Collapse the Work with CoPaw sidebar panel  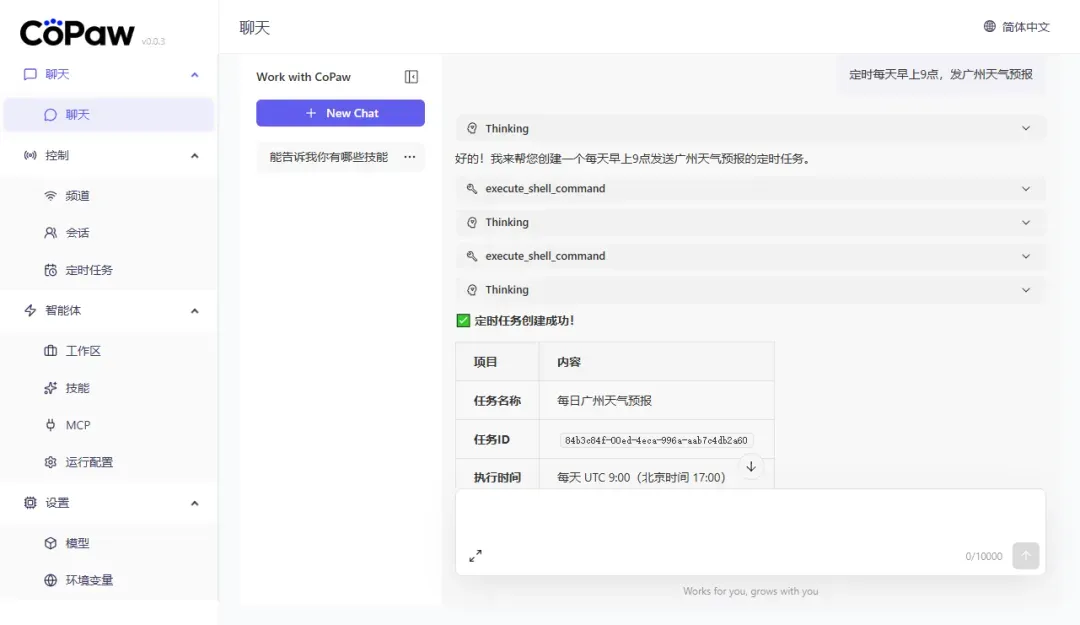[411, 77]
